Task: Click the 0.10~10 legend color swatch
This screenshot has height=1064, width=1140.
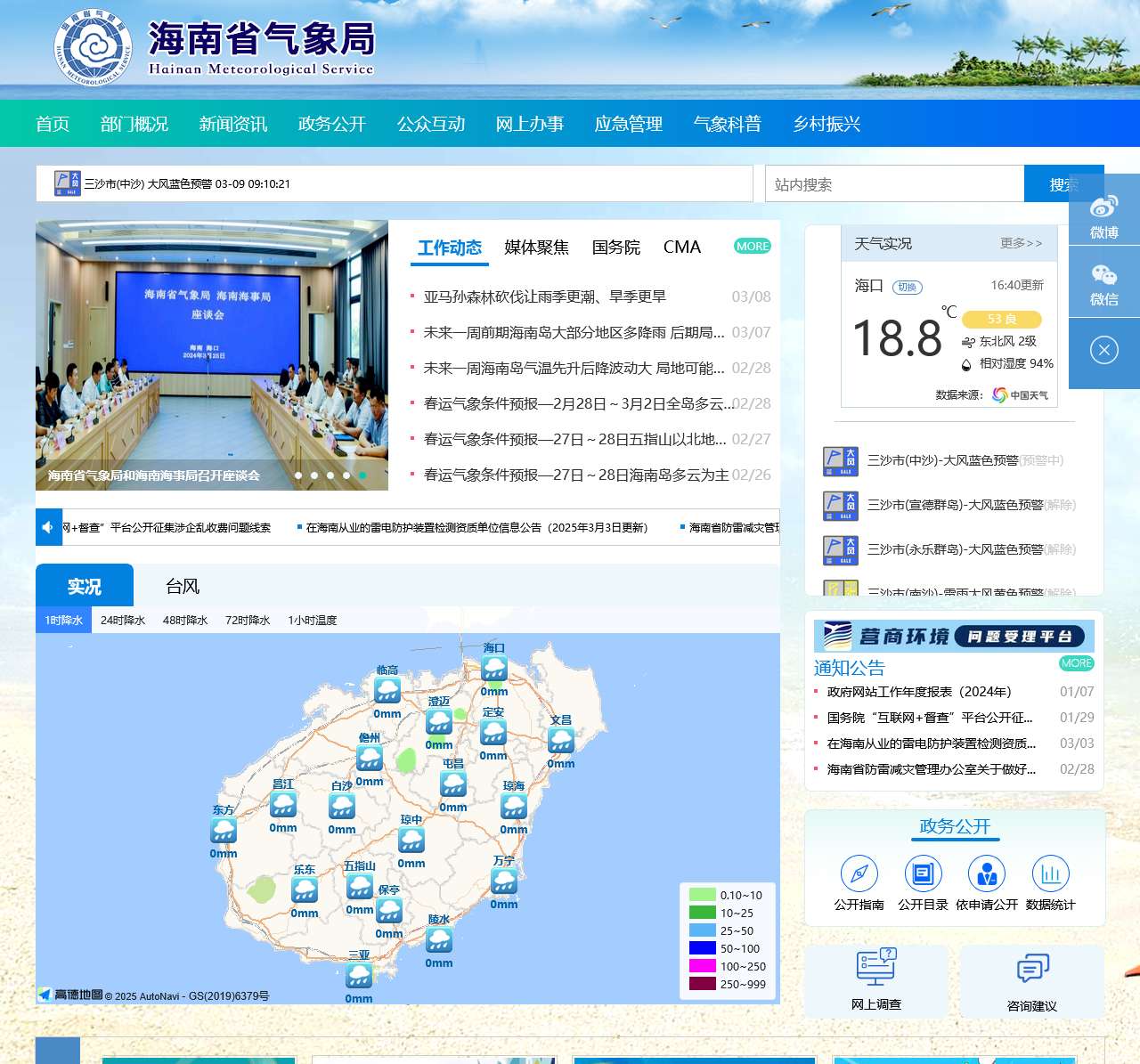Action: point(703,895)
